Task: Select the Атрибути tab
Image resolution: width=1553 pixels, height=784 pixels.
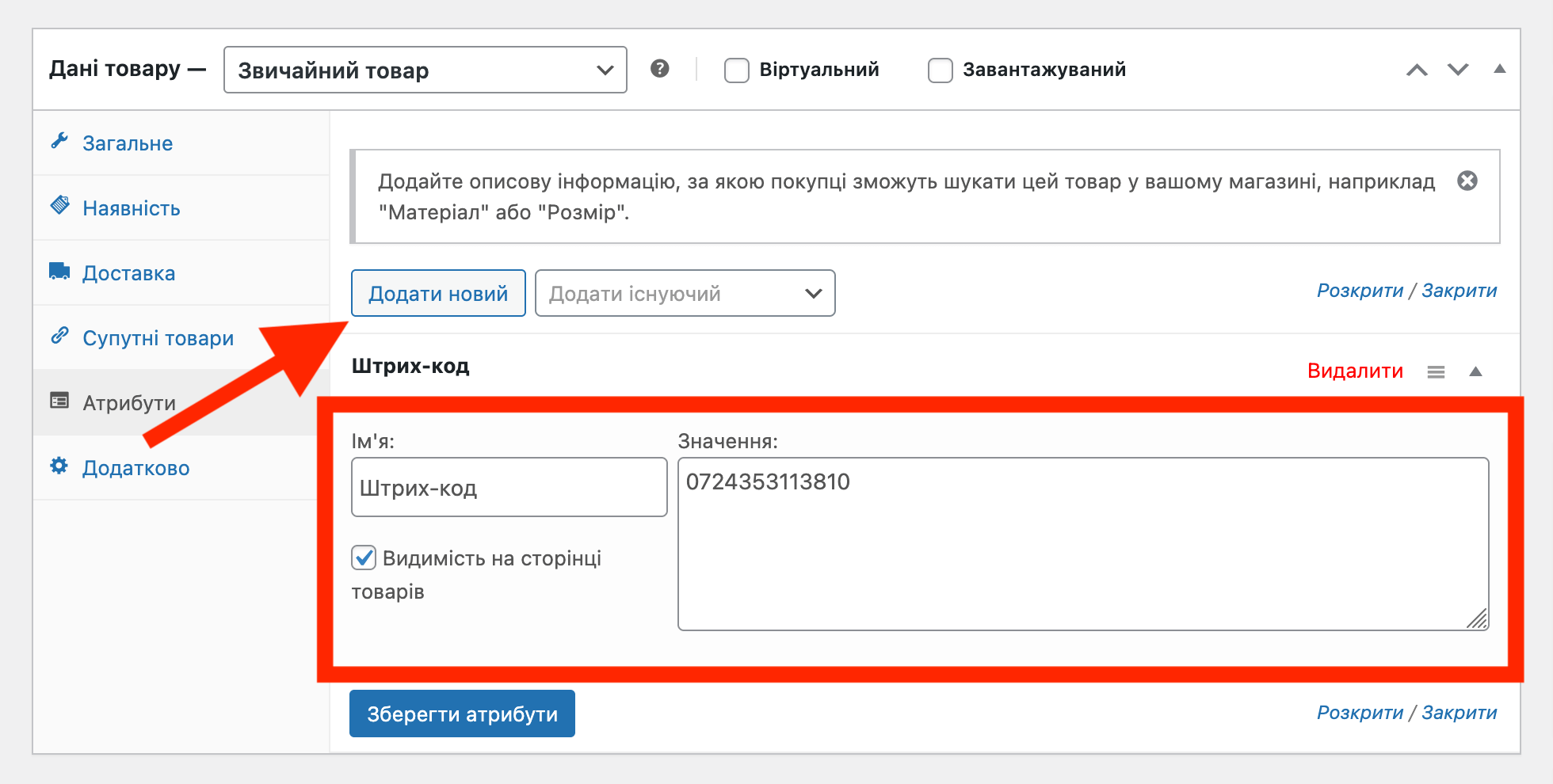Action: click(181, 403)
